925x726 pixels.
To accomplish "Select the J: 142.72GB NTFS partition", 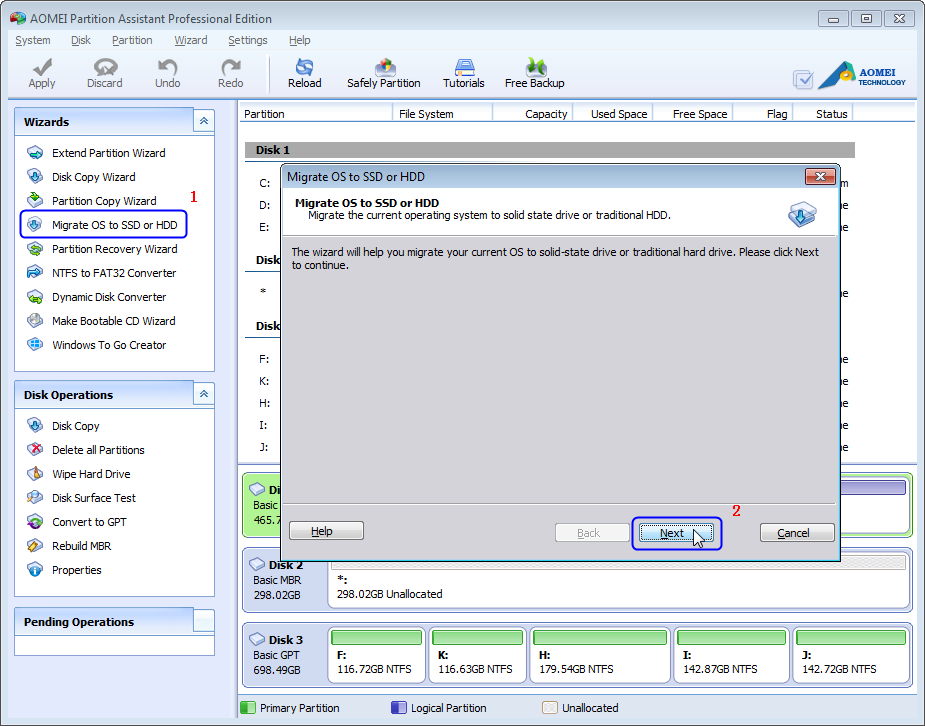I will point(851,655).
